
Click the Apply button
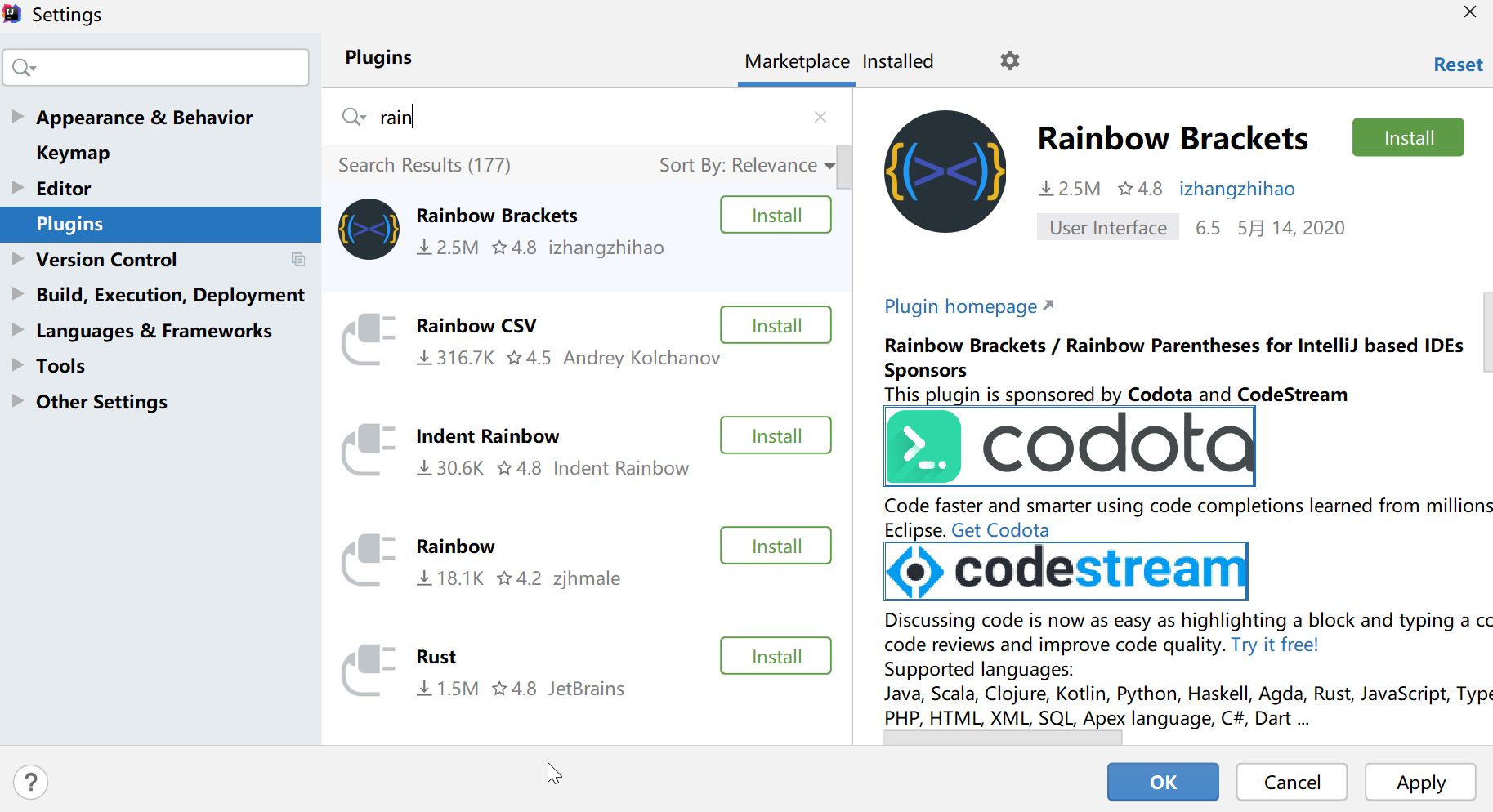click(1420, 782)
